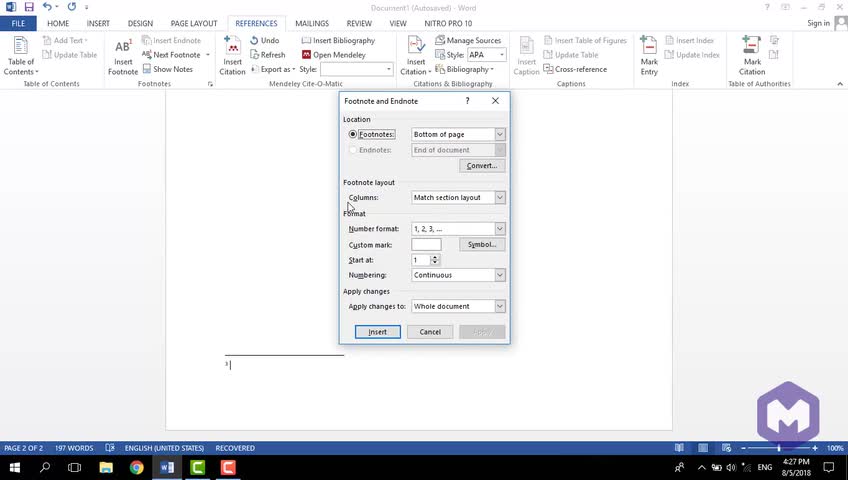This screenshot has width=848, height=480.
Task: Click Manage Sources in the ribbon
Action: point(468,41)
